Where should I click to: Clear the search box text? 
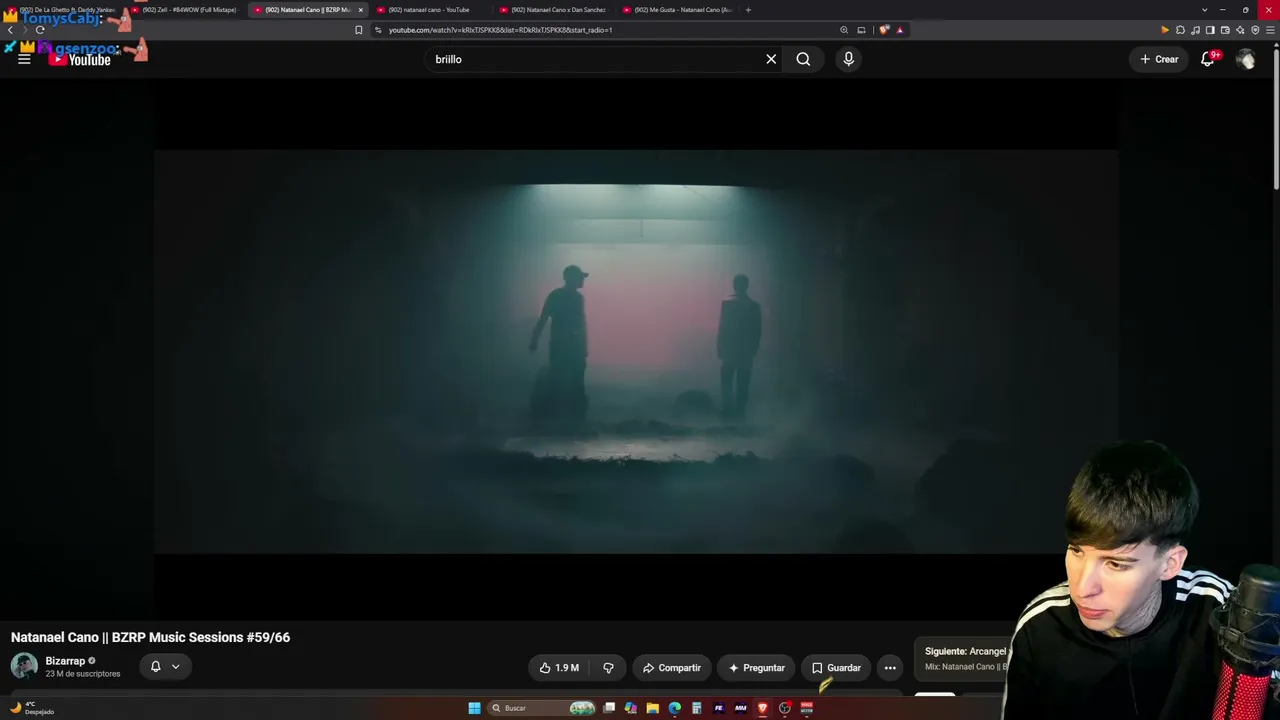tap(771, 59)
